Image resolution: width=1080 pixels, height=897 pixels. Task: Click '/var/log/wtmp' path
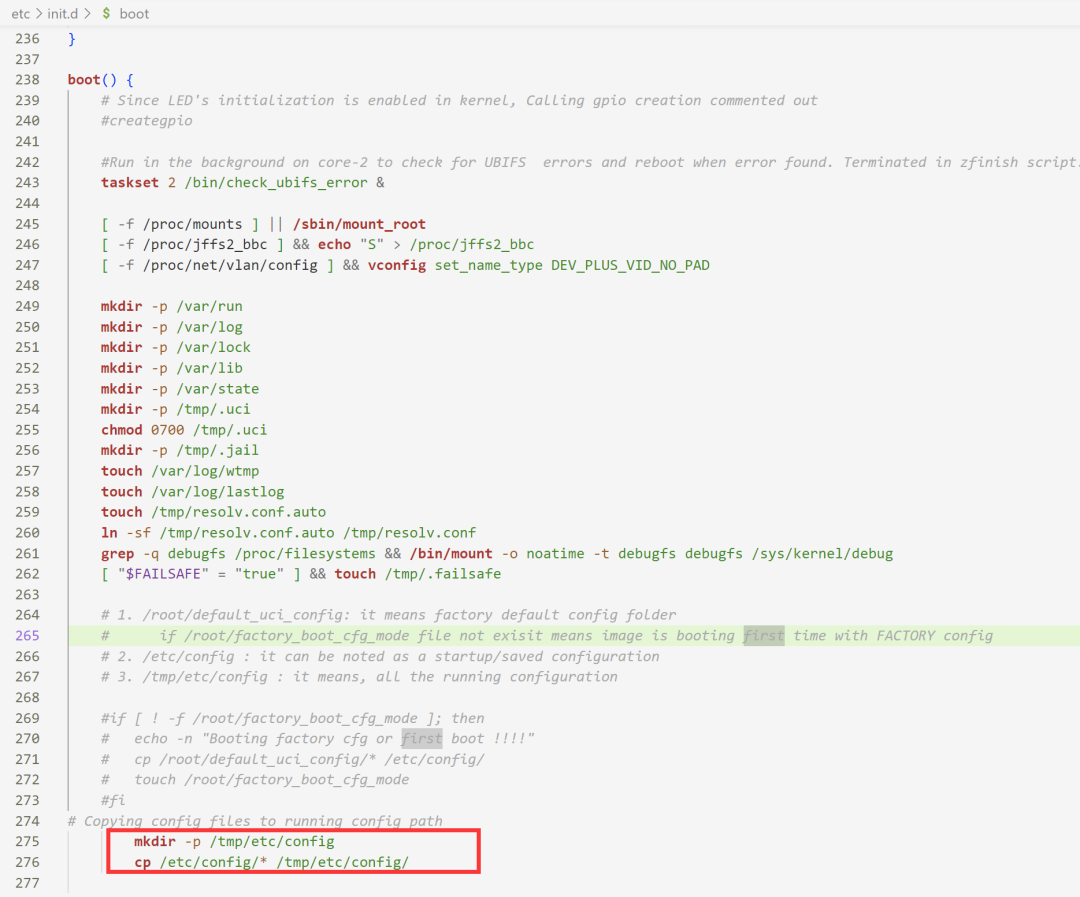pos(205,471)
